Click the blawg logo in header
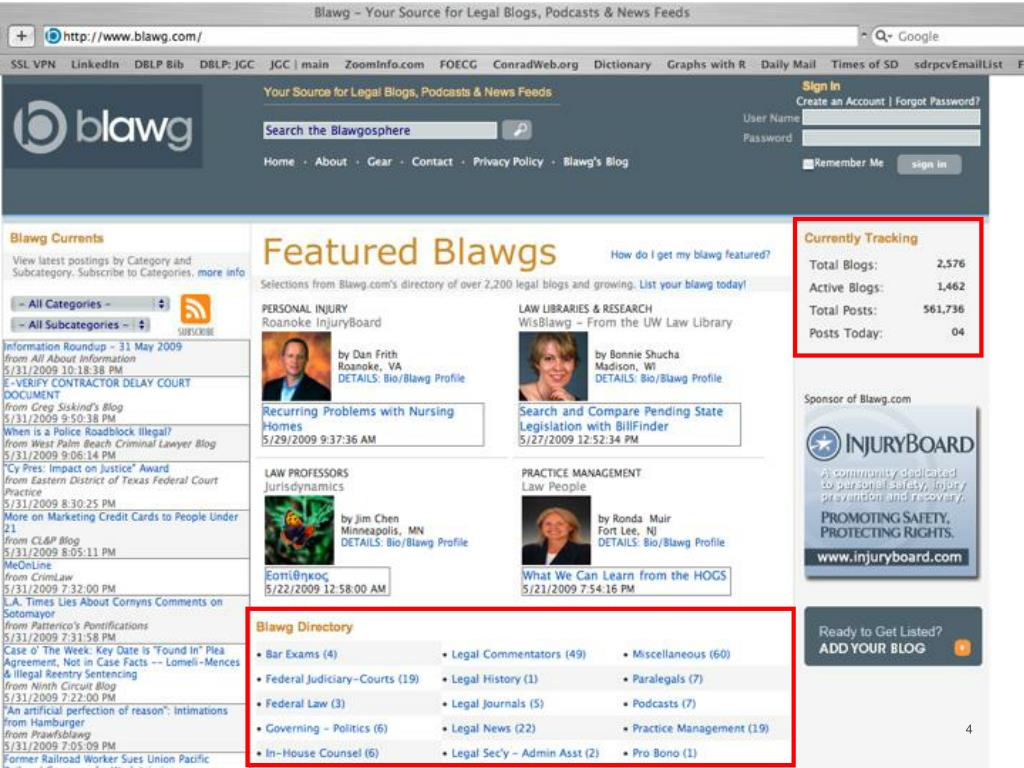Screen dimensions: 1024x768 103,127
